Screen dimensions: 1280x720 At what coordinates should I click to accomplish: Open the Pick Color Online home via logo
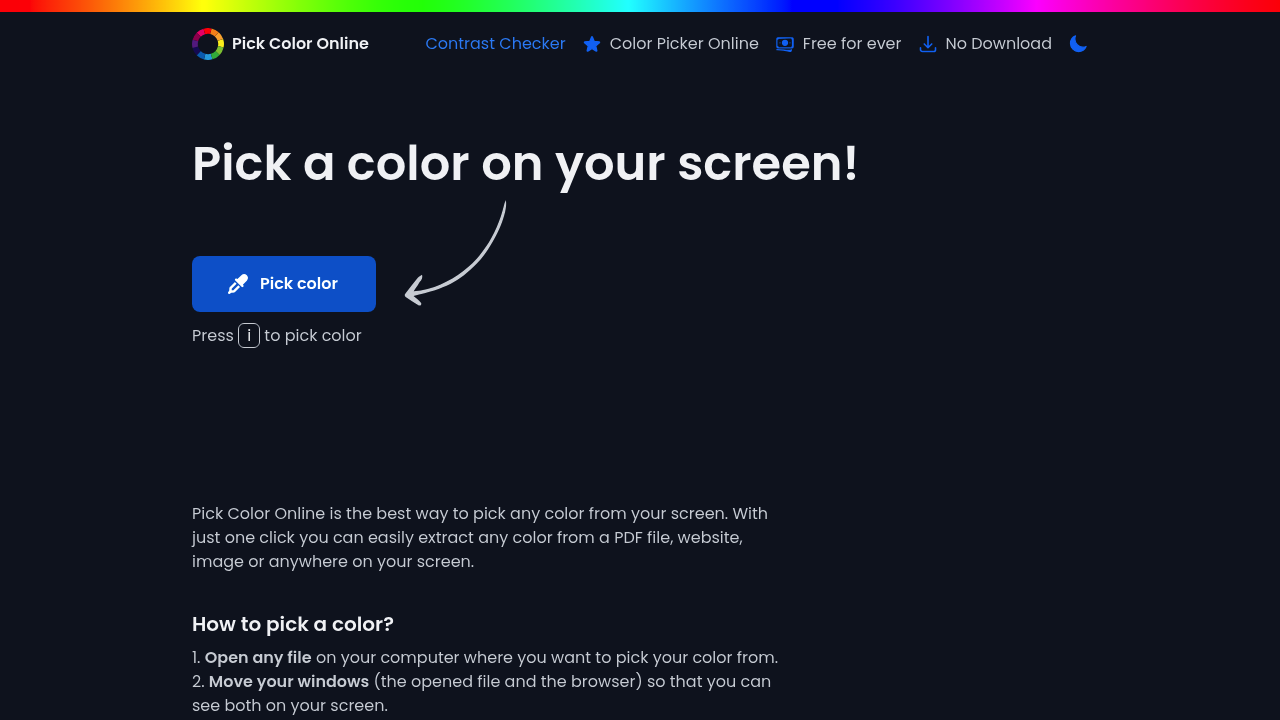click(x=280, y=43)
